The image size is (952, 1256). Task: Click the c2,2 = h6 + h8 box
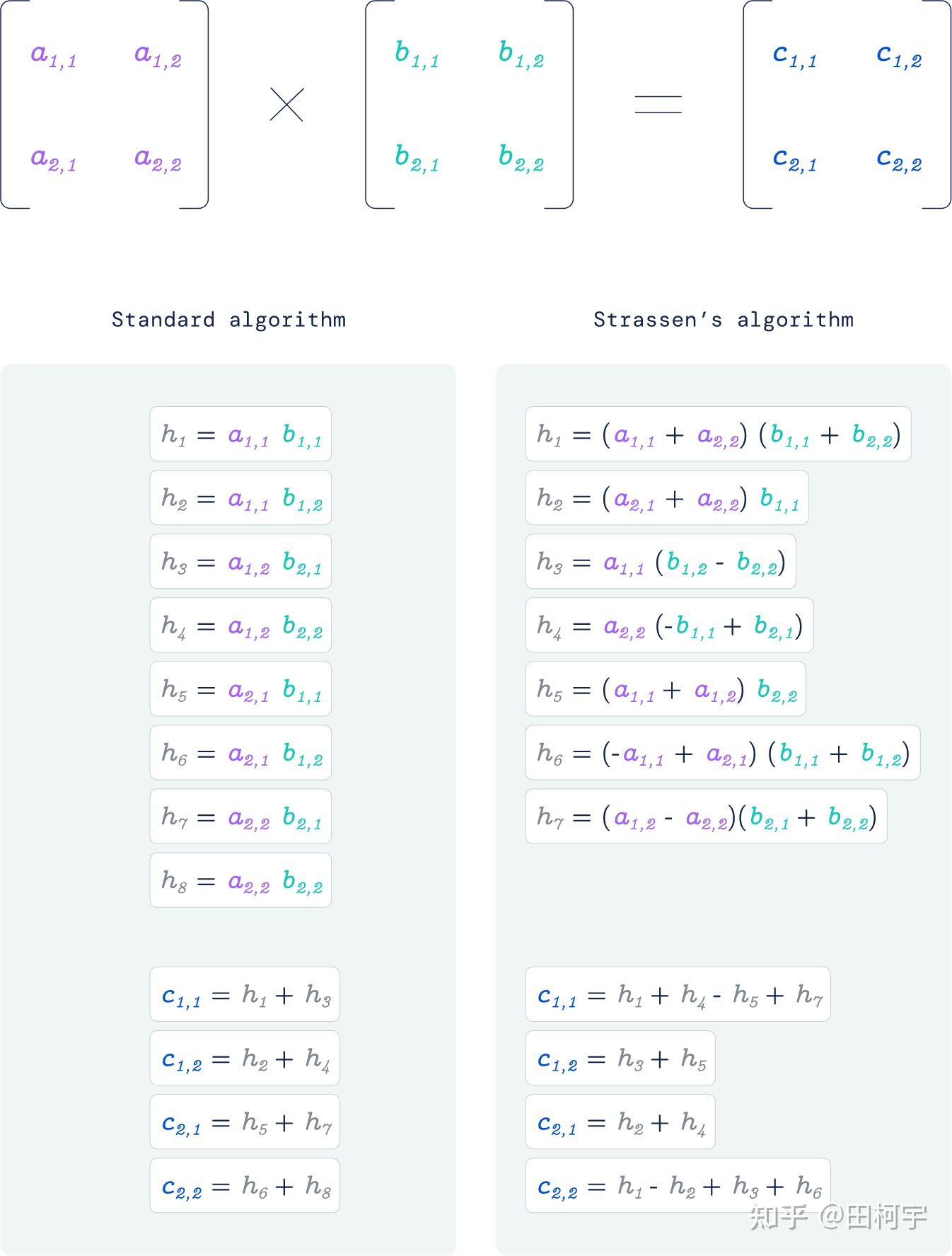tap(245, 1185)
